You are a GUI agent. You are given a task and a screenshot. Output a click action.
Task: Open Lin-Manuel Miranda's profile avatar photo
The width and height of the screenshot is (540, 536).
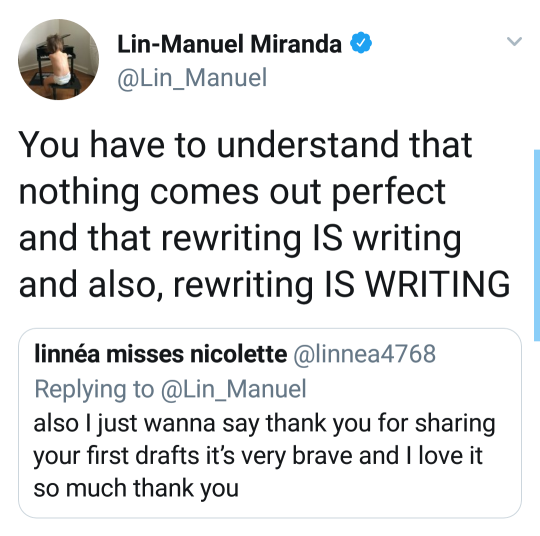pyautogui.click(x=58, y=60)
